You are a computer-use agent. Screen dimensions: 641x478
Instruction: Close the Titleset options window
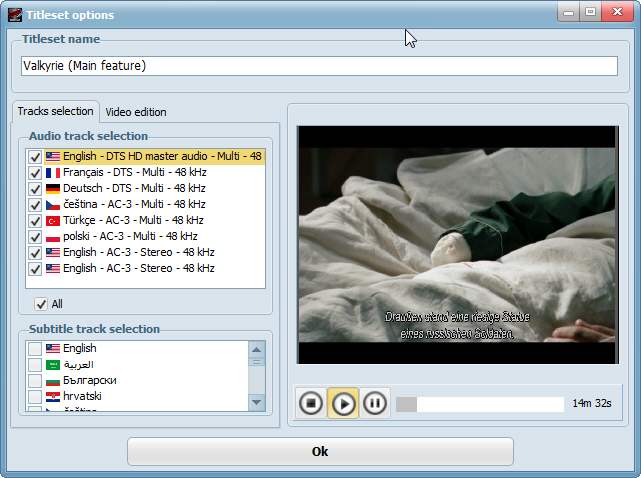coord(617,12)
